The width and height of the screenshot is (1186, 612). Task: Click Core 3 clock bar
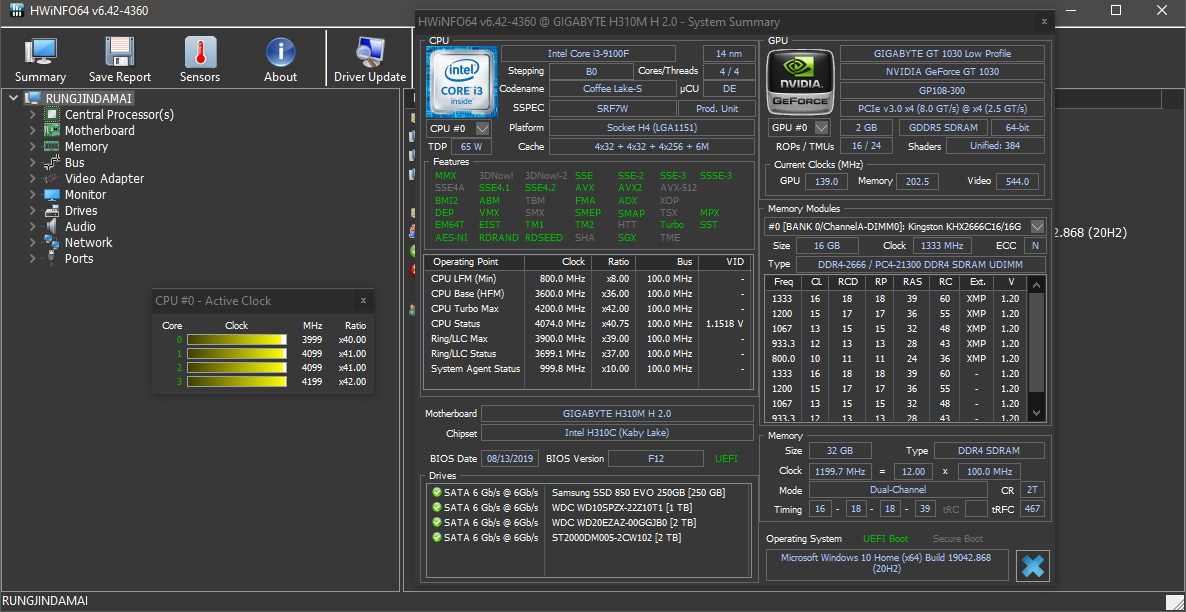(x=237, y=381)
